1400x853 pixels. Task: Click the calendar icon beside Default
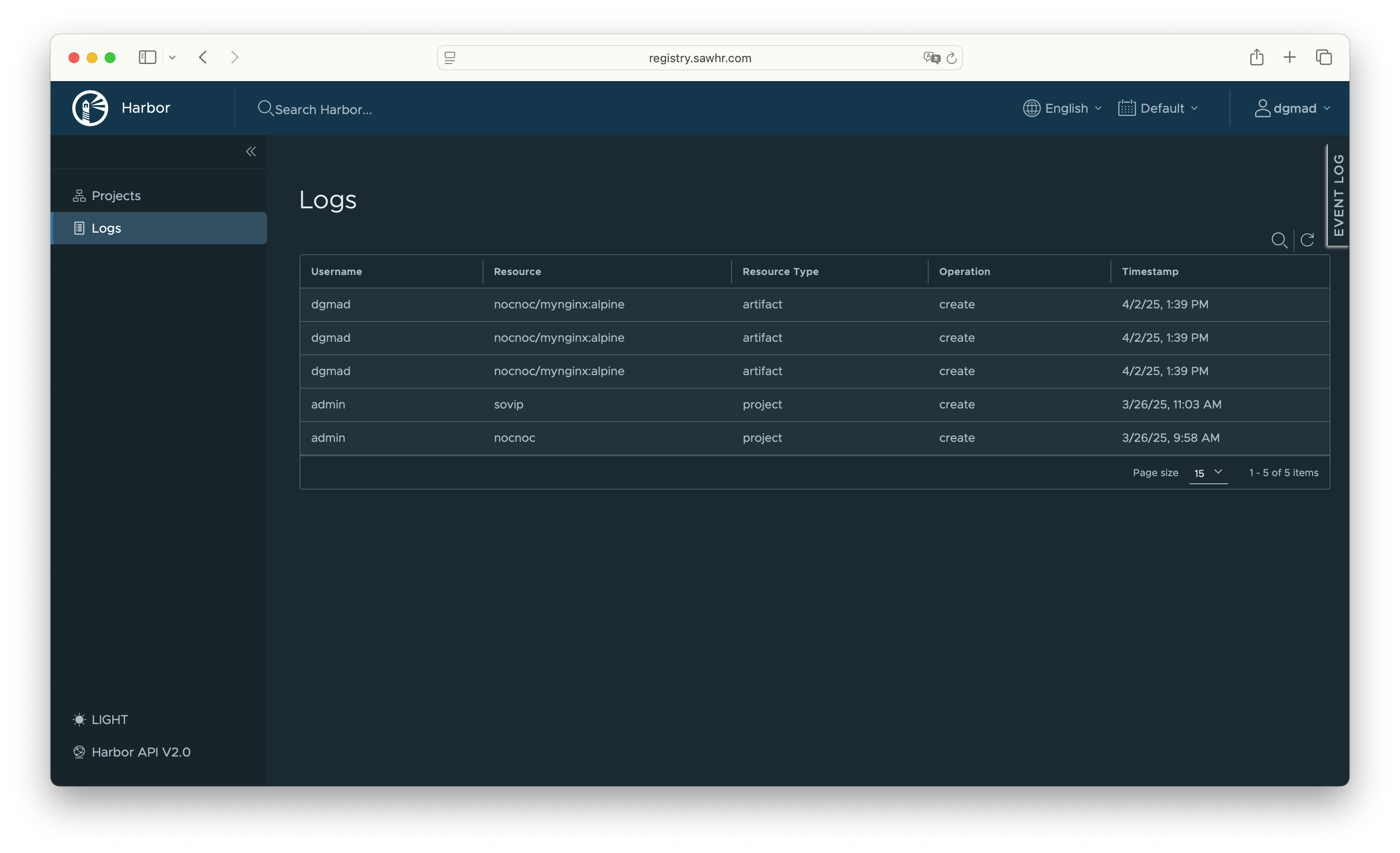point(1126,108)
